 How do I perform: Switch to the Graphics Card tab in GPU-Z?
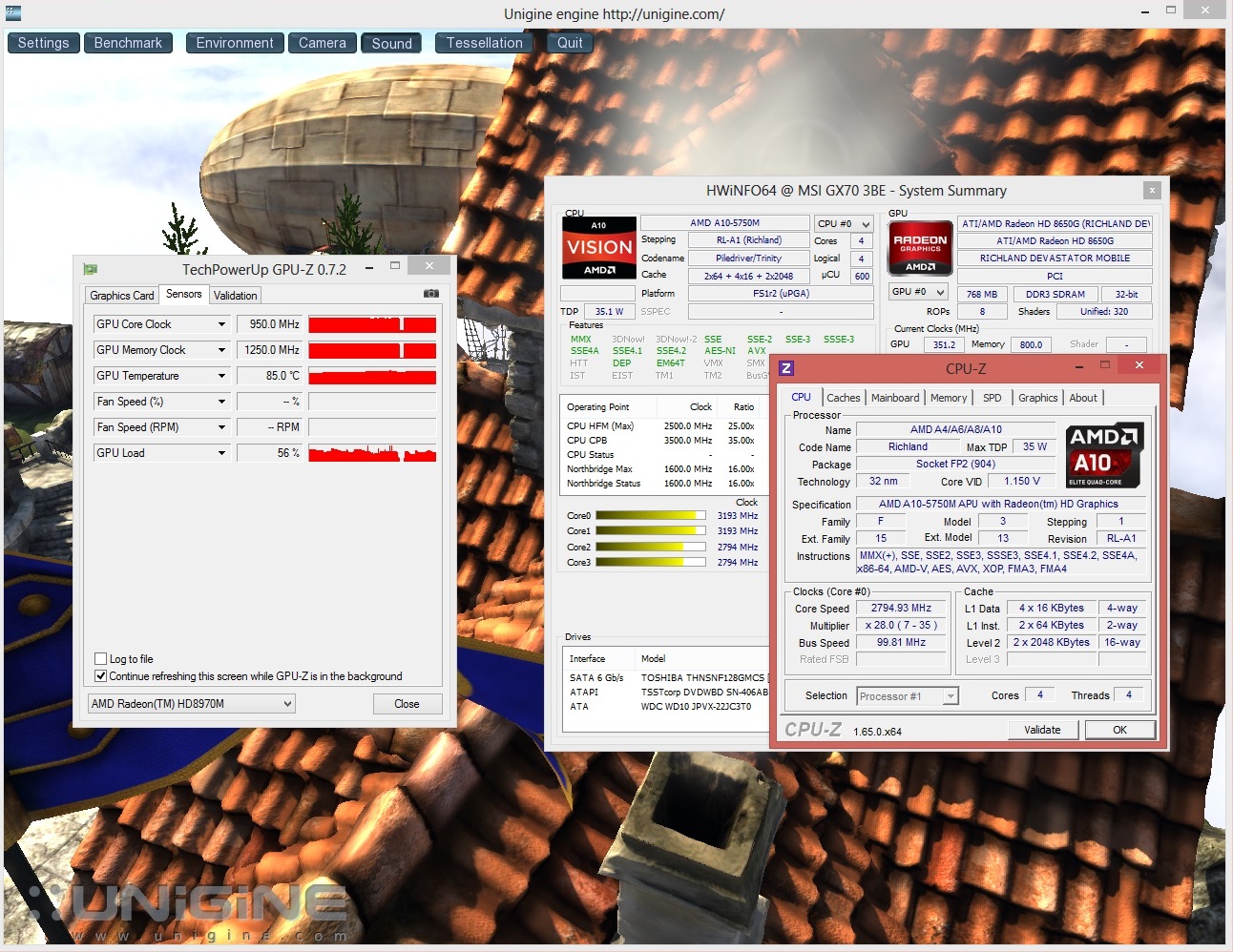[122, 296]
